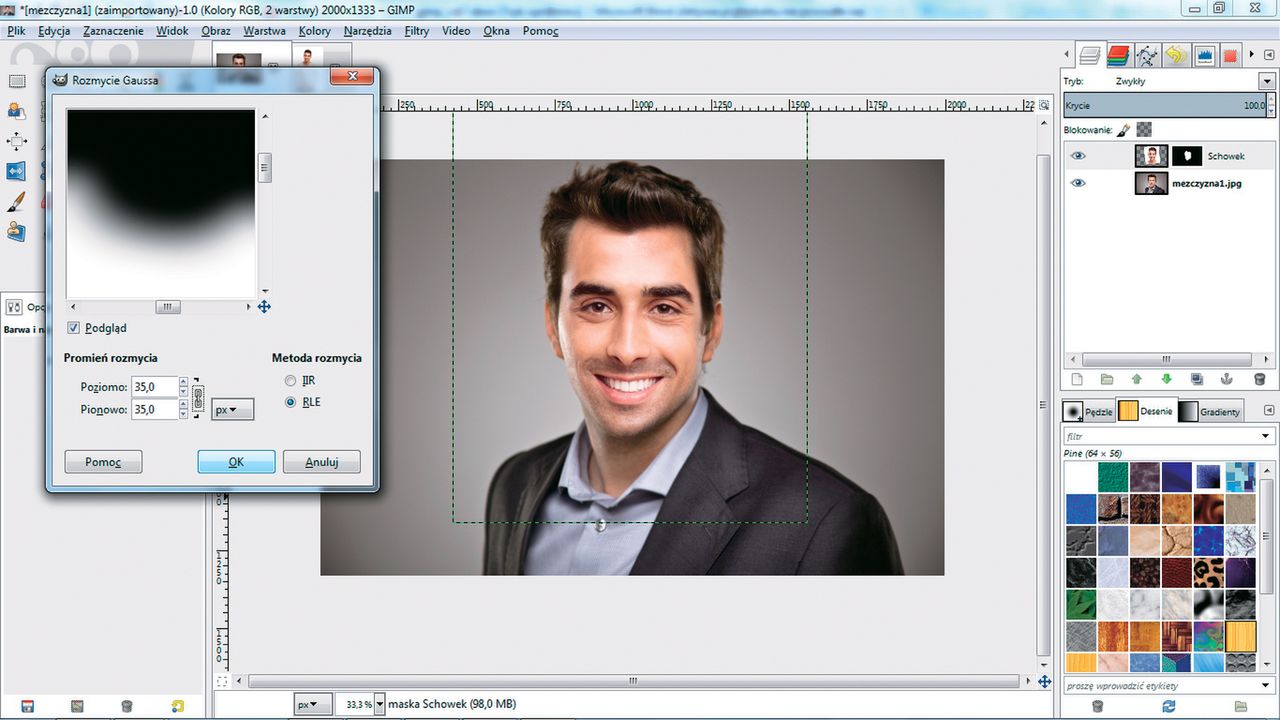Hide the mezczyzna1.jpg layer

click(x=1078, y=183)
